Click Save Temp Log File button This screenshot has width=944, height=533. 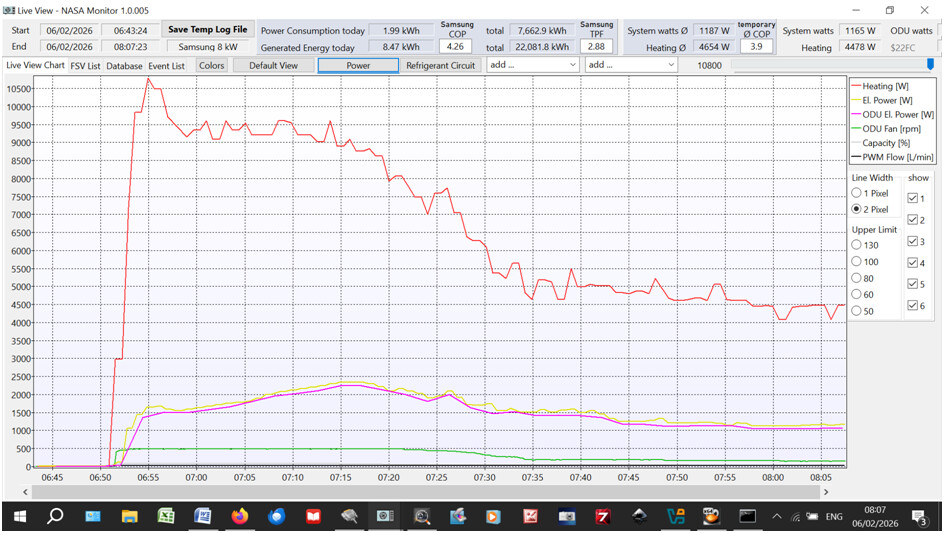pyautogui.click(x=207, y=30)
